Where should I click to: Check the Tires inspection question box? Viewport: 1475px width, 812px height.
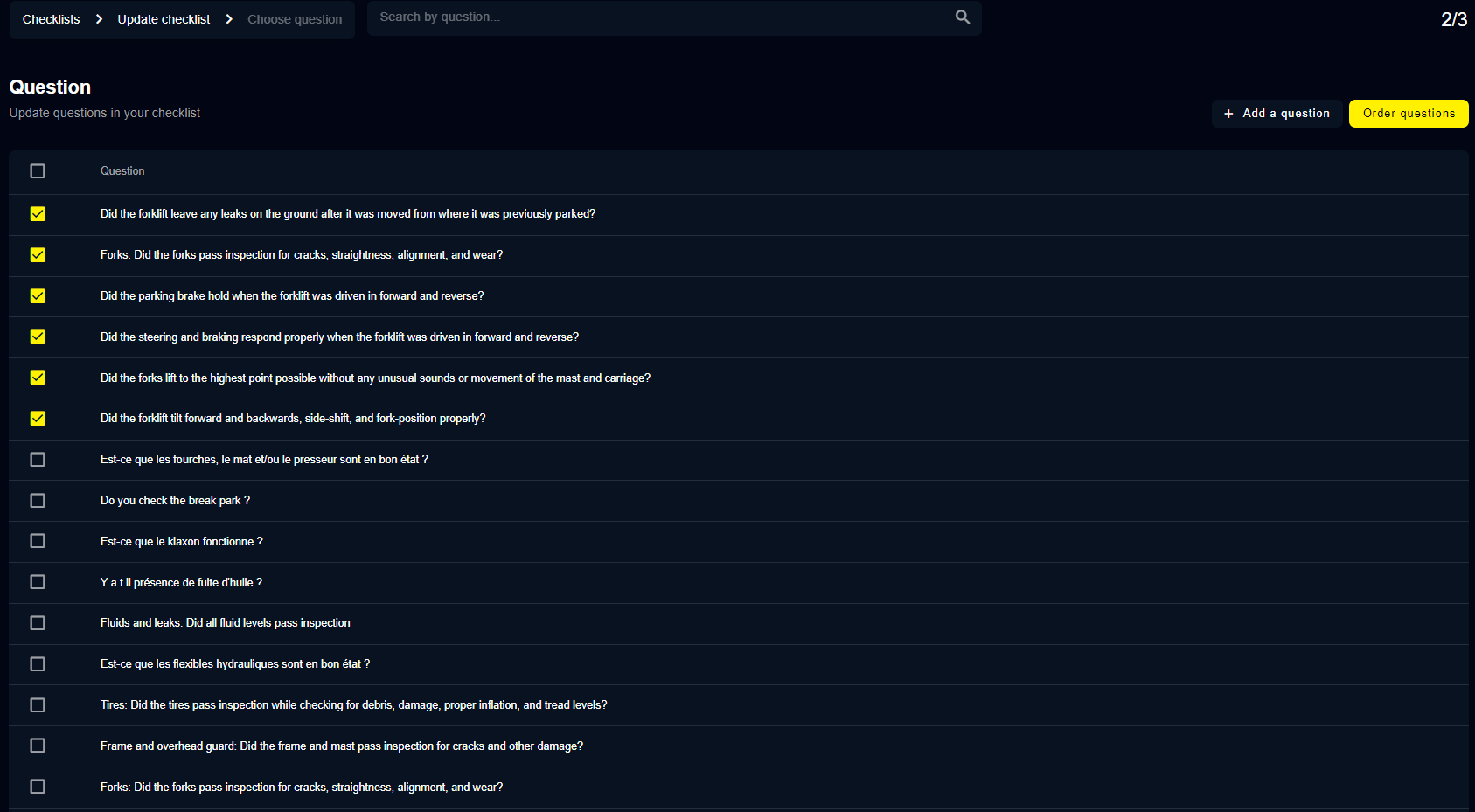pyautogui.click(x=38, y=705)
